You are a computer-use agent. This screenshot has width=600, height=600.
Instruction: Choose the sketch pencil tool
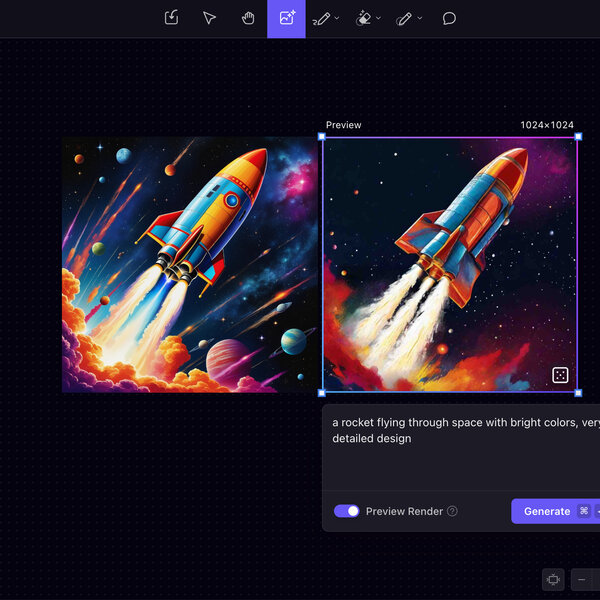click(321, 18)
